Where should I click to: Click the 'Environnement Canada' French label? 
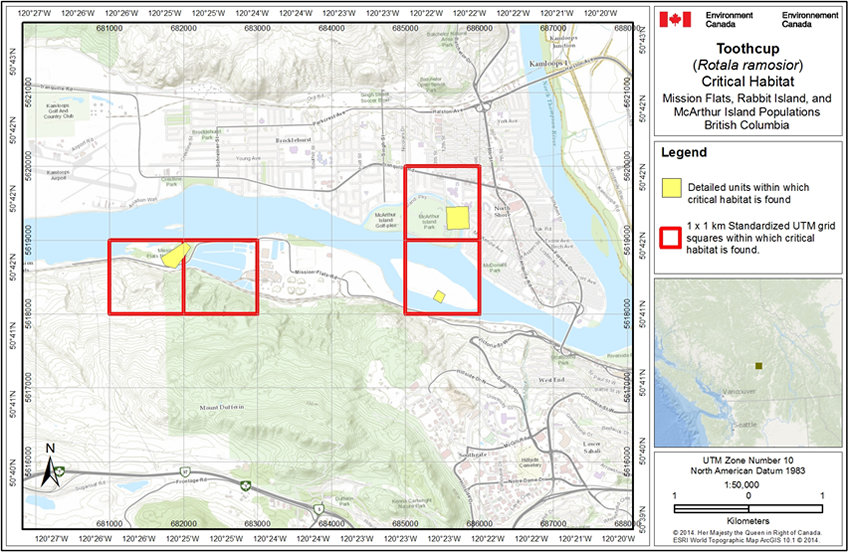coord(810,20)
